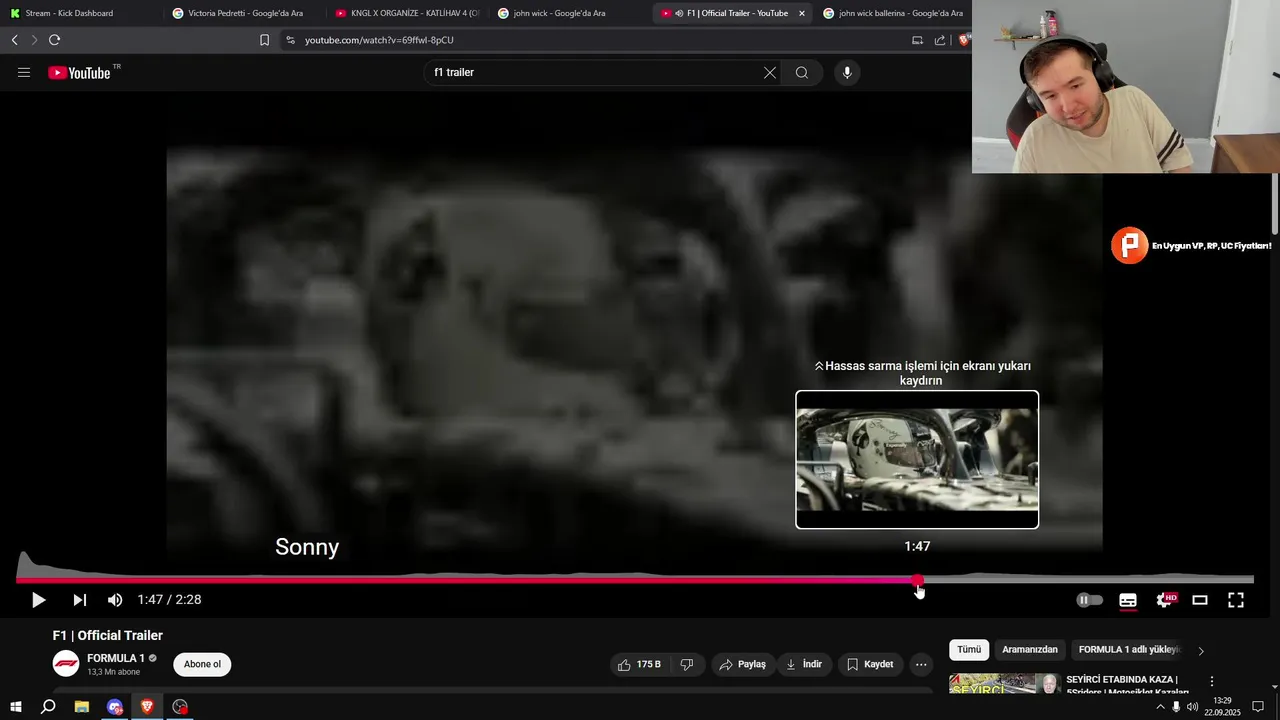Open the cast/media icon in address bar
This screenshot has width=1280, height=720.
pos(917,40)
